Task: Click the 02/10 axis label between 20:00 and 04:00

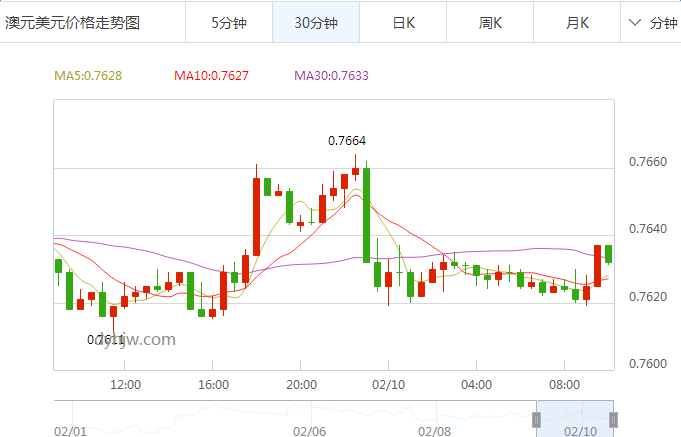Action: coord(388,385)
